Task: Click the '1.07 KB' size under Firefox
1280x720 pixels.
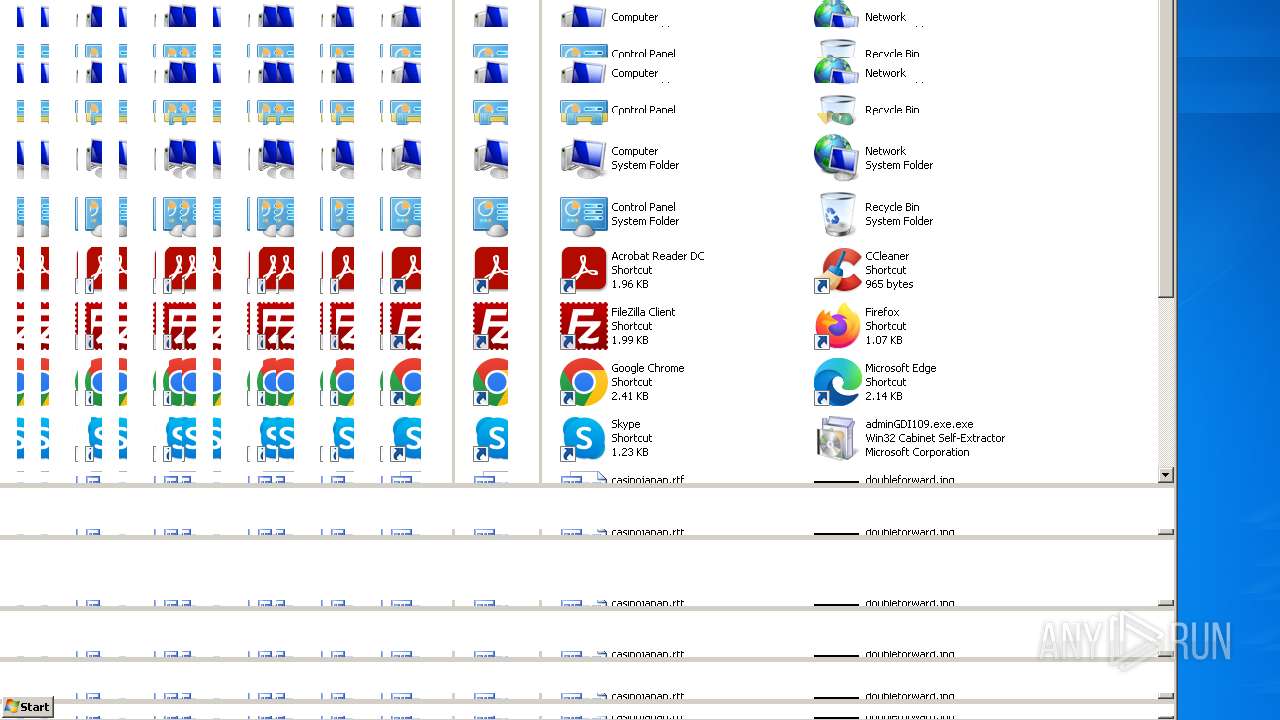Action: tap(884, 340)
